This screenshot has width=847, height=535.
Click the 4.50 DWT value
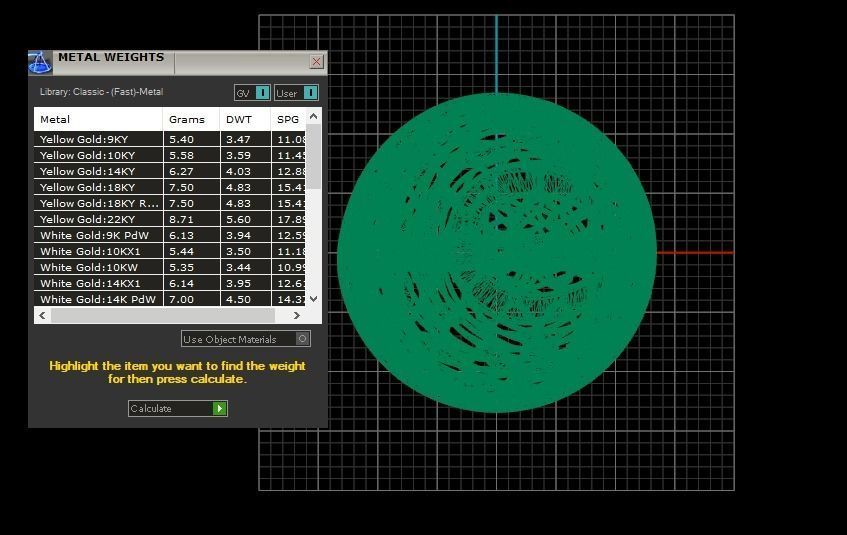pyautogui.click(x=238, y=299)
